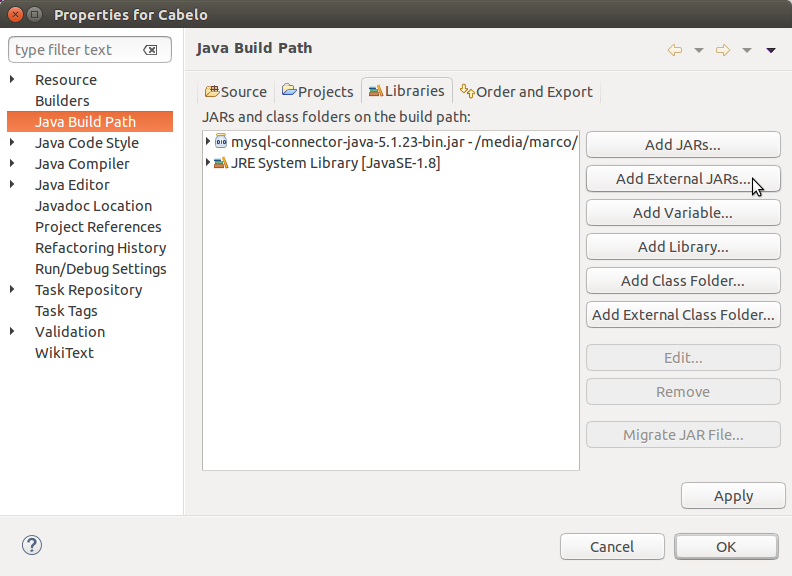Click the mysql-connector jar file icon
792x576 pixels.
(221, 141)
